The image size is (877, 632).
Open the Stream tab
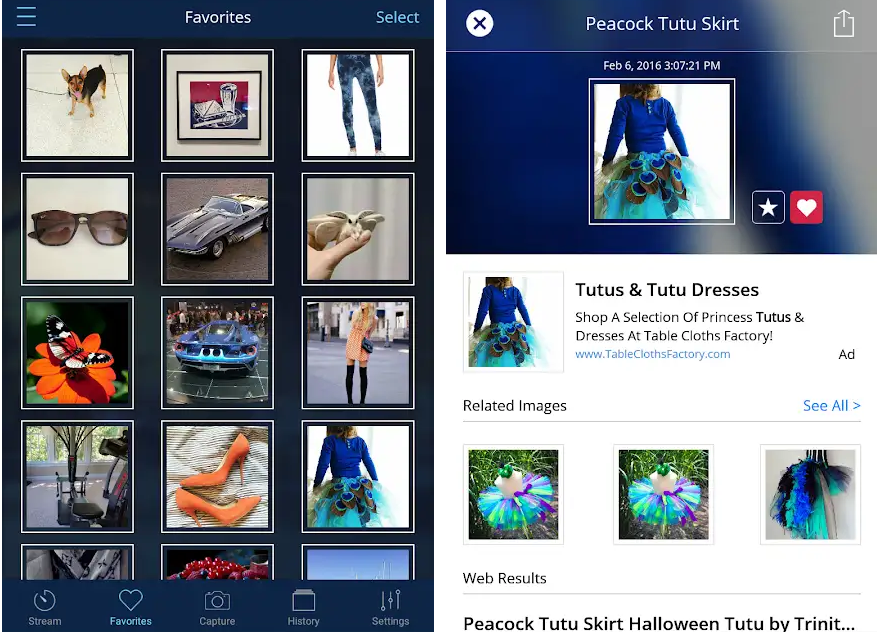pyautogui.click(x=45, y=607)
